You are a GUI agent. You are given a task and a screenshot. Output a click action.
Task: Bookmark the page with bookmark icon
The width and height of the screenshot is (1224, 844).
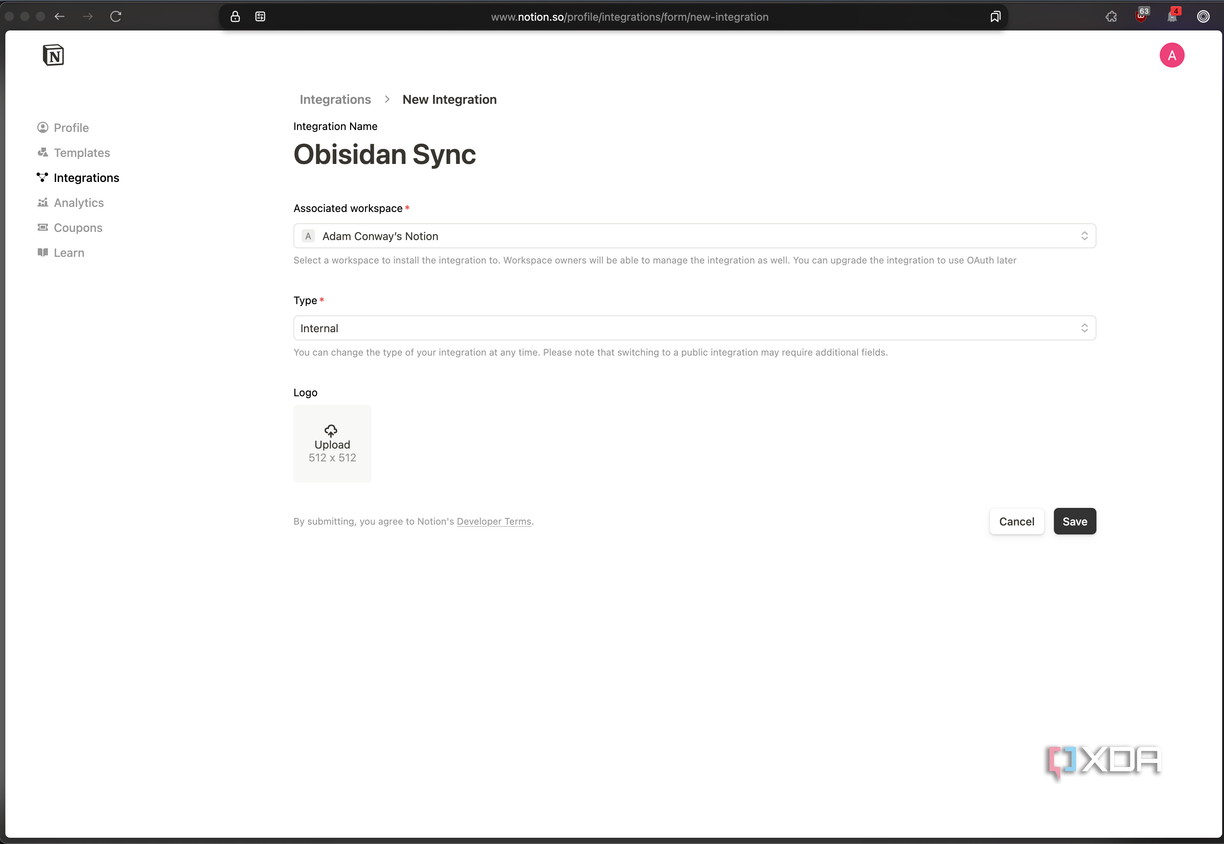995,17
